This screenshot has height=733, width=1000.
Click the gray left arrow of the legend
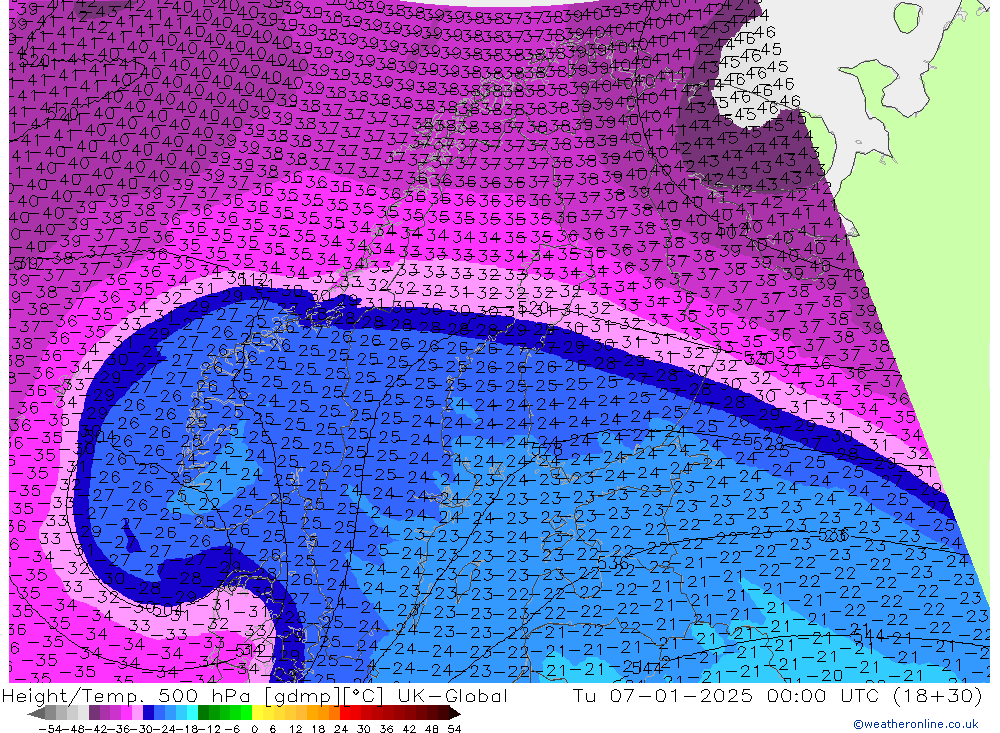click(36, 713)
